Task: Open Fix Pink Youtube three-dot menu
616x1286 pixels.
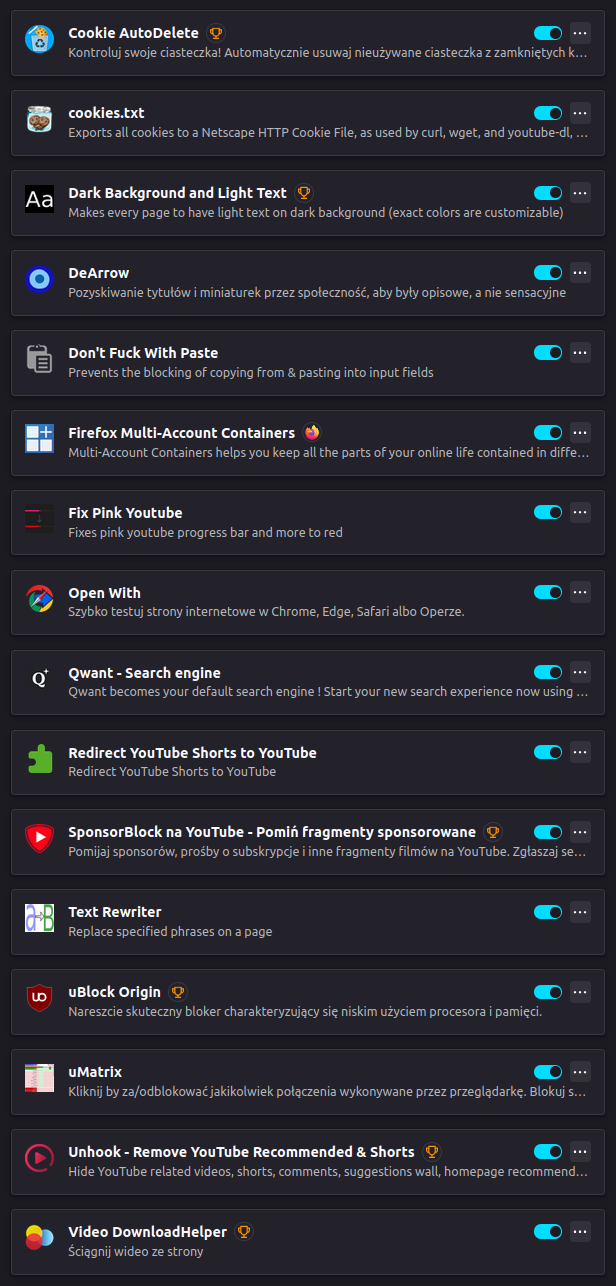Action: click(580, 513)
